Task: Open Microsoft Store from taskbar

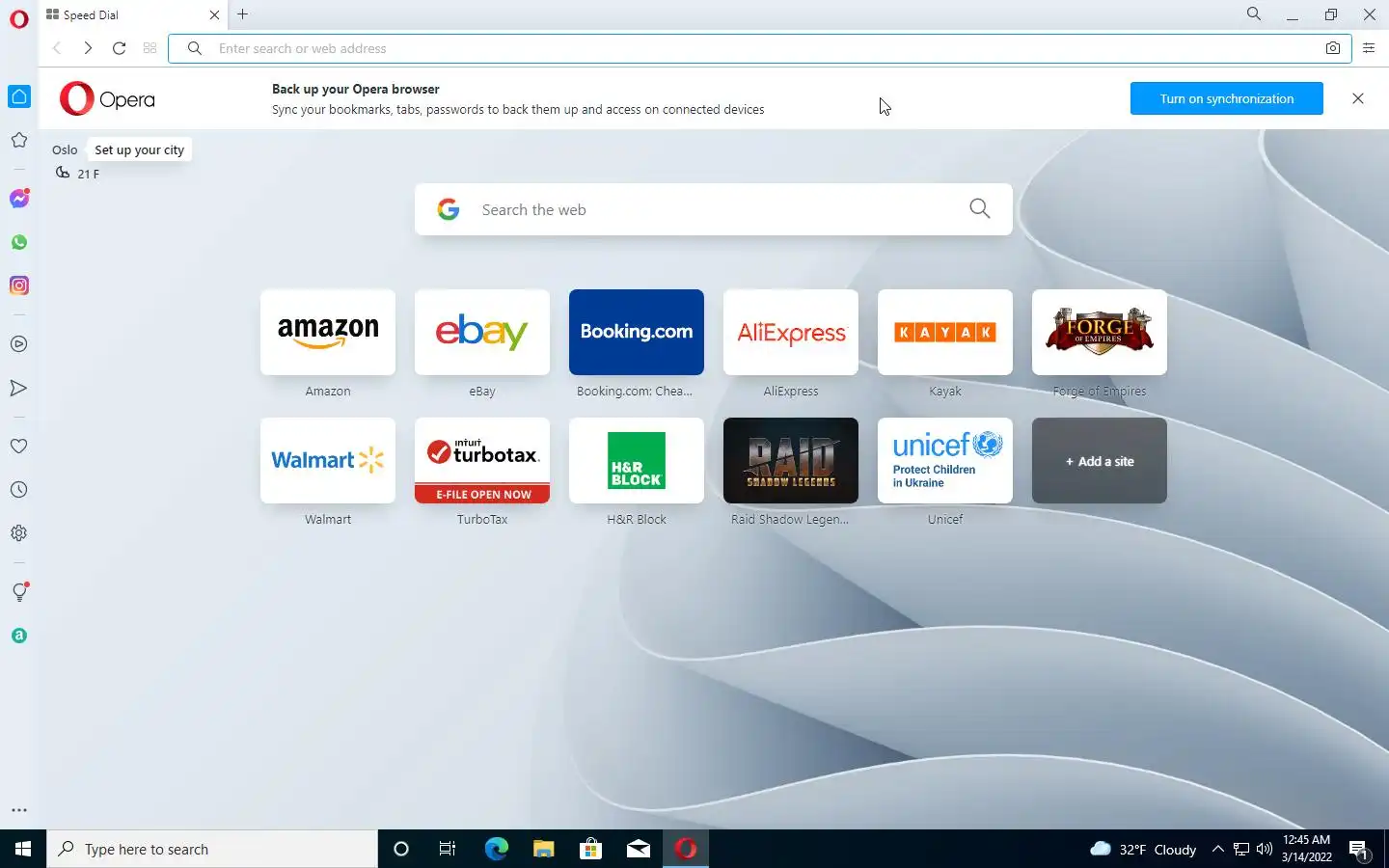Action: click(590, 849)
